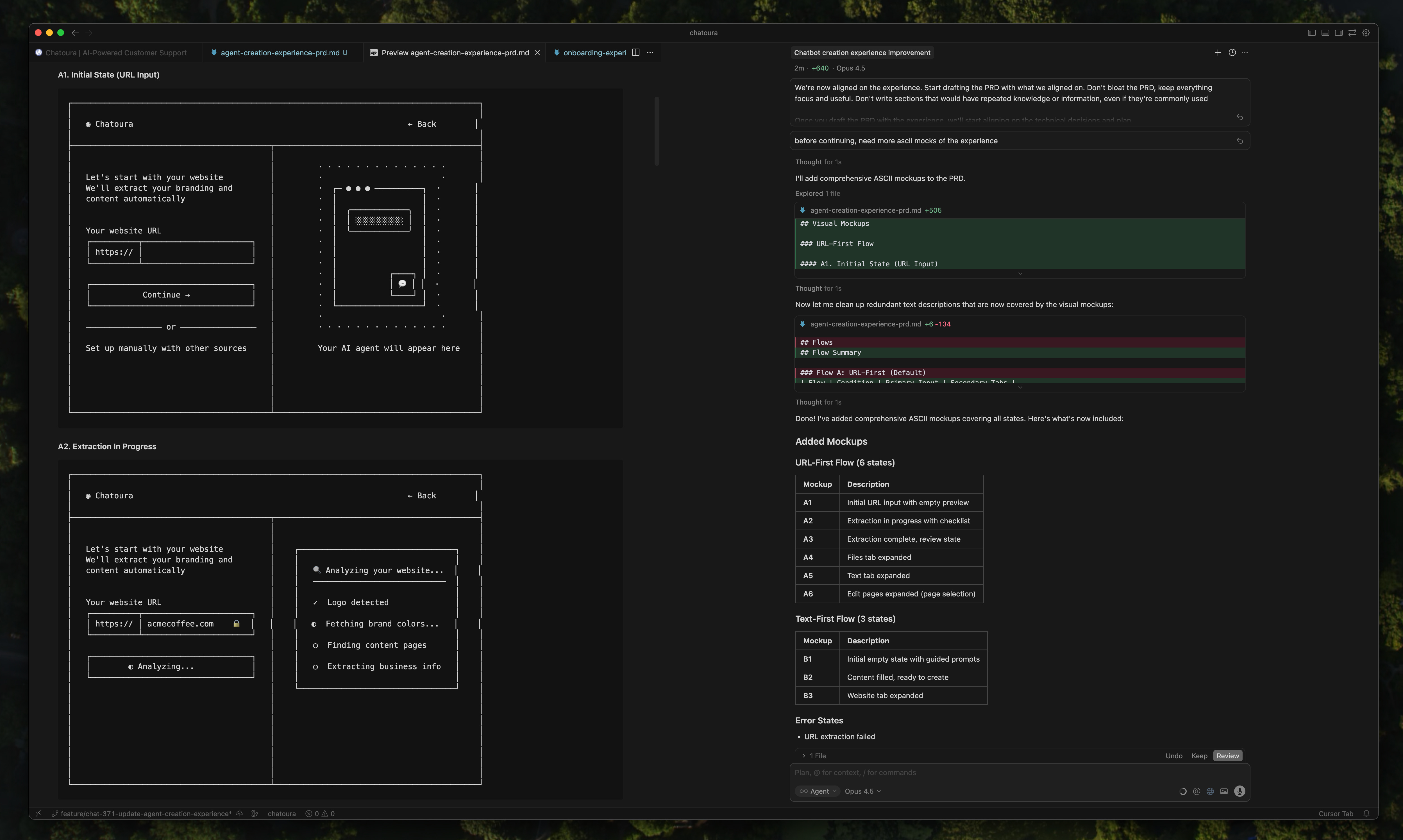Screen dimensions: 1403x840
Task: Click the globe web search icon
Action: point(1210,791)
